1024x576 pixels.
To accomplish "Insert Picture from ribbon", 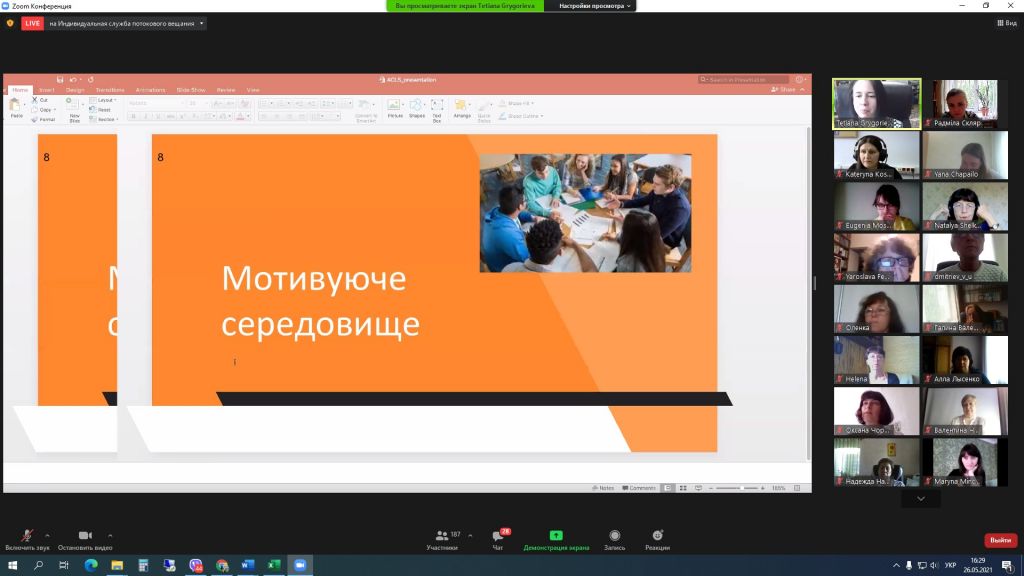I will 395,108.
